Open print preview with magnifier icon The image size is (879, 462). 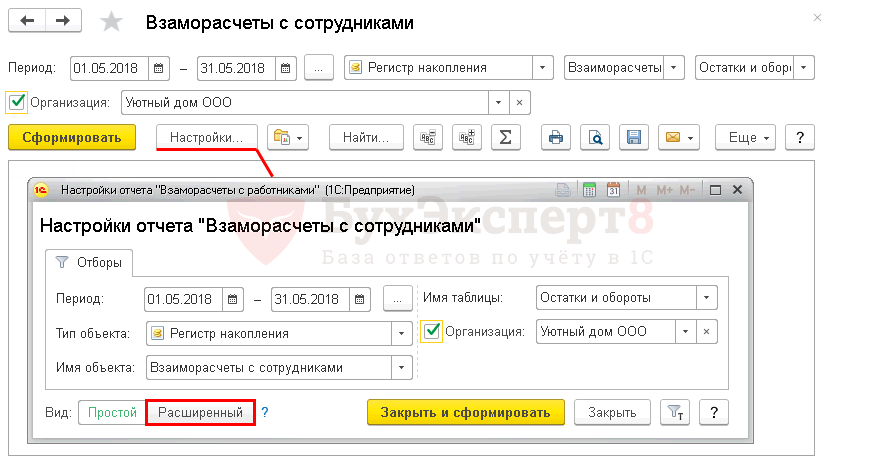pos(595,137)
